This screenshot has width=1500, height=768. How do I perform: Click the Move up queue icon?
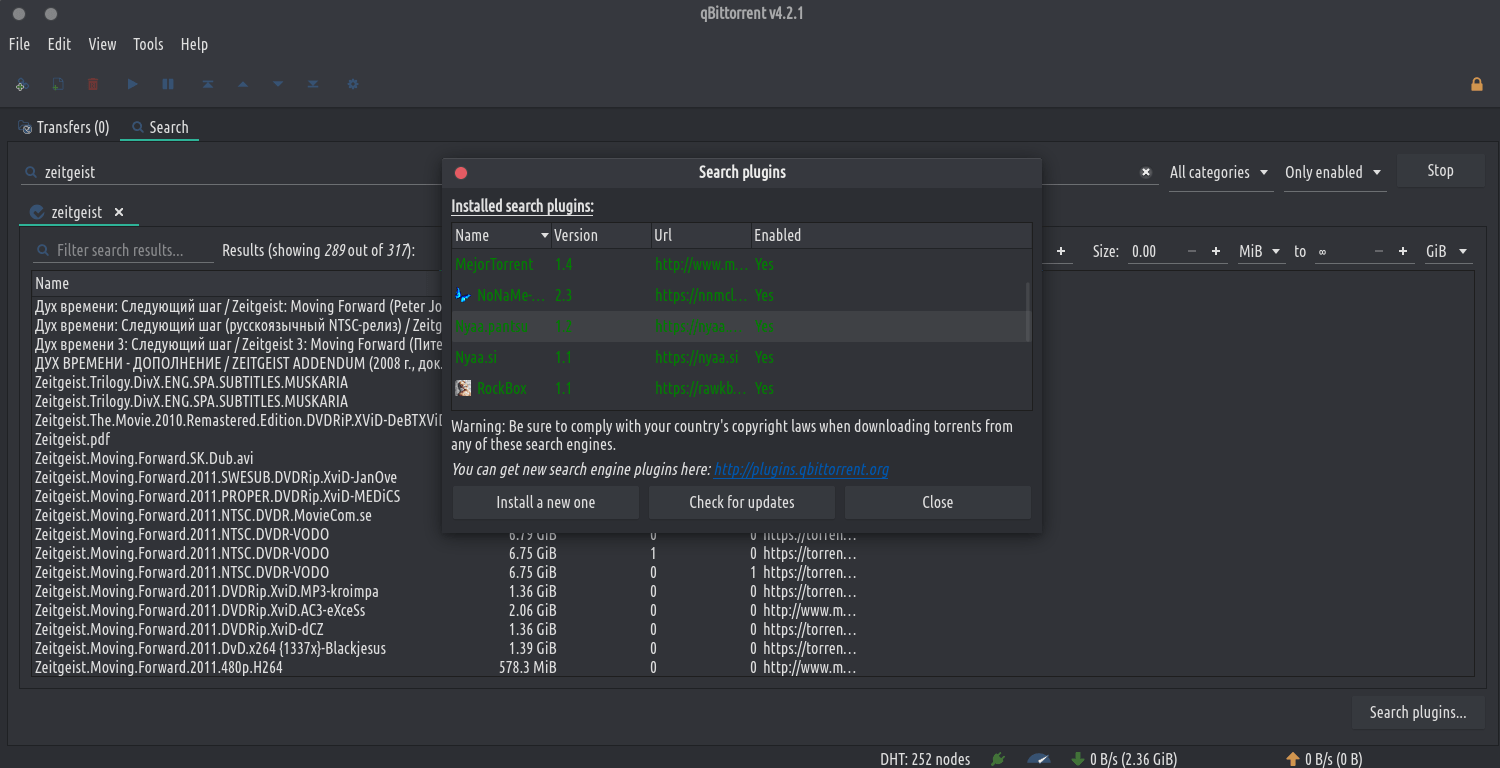click(242, 85)
